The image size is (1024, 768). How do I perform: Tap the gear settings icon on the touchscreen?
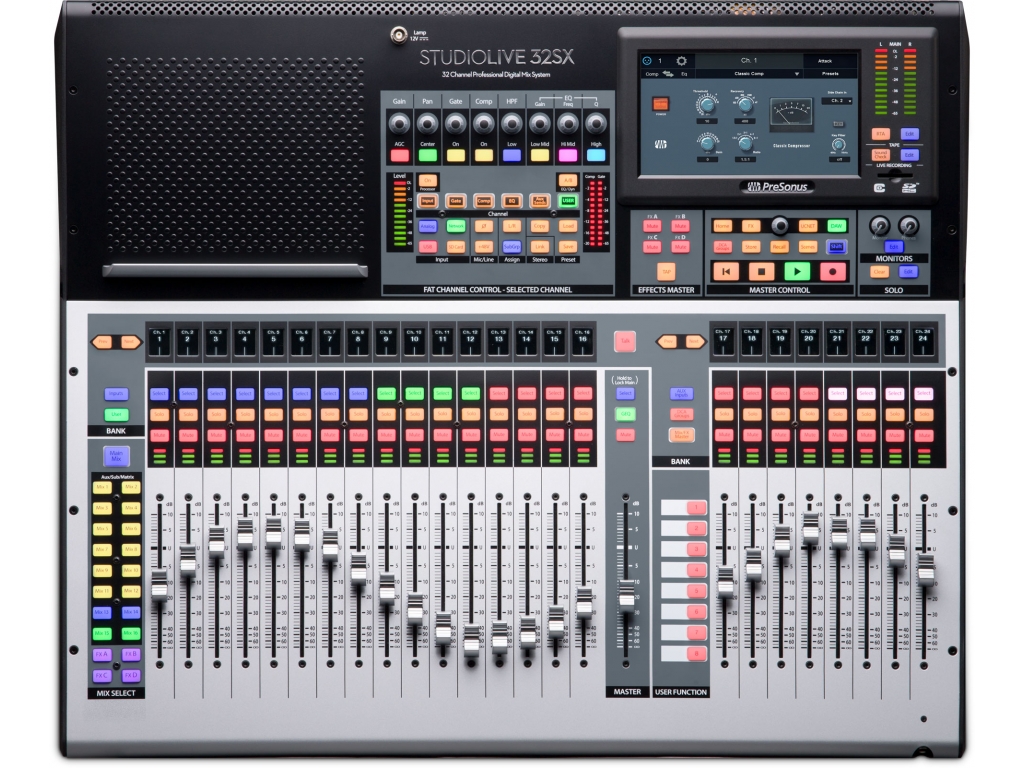coord(681,61)
